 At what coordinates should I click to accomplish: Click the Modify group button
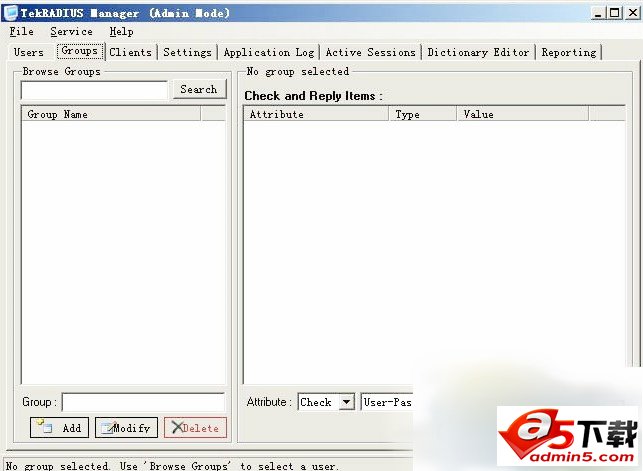(x=126, y=428)
